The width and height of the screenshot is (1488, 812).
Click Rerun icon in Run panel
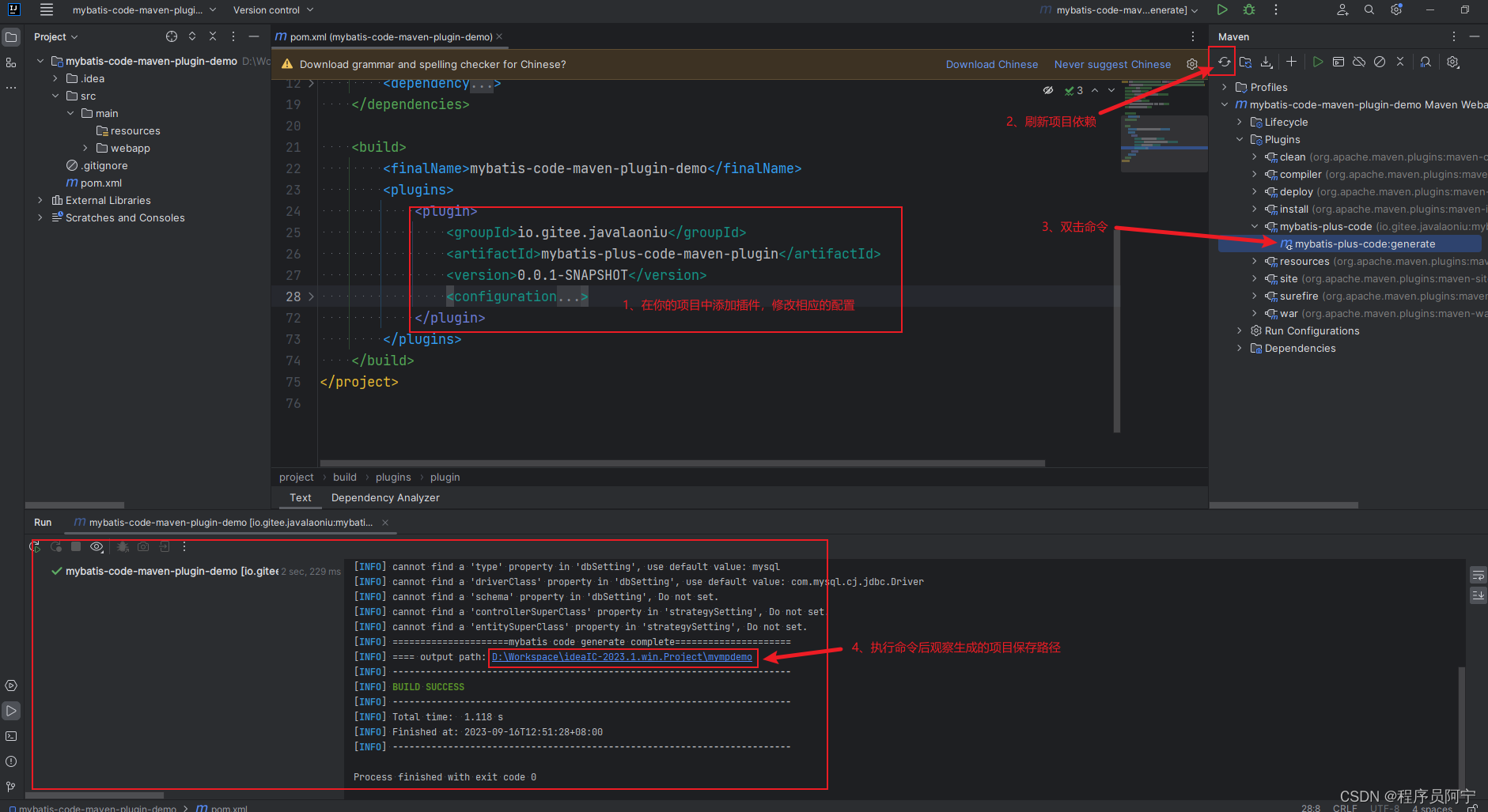coord(36,546)
